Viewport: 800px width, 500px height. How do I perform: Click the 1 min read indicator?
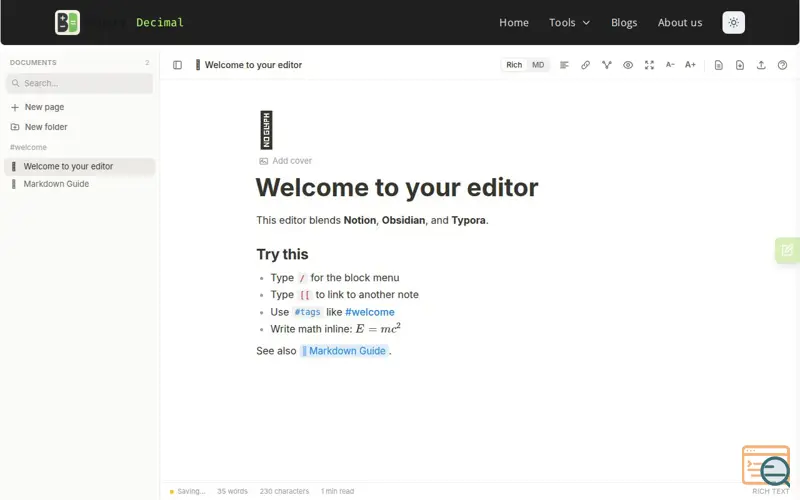337,491
